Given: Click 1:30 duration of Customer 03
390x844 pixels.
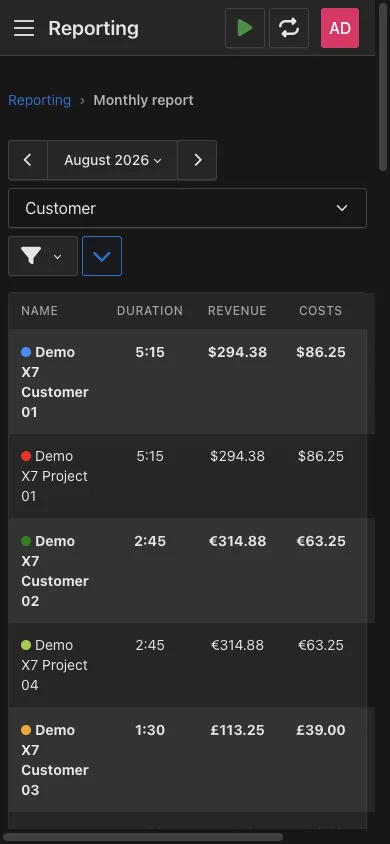Looking at the screenshot, I should coord(150,730).
